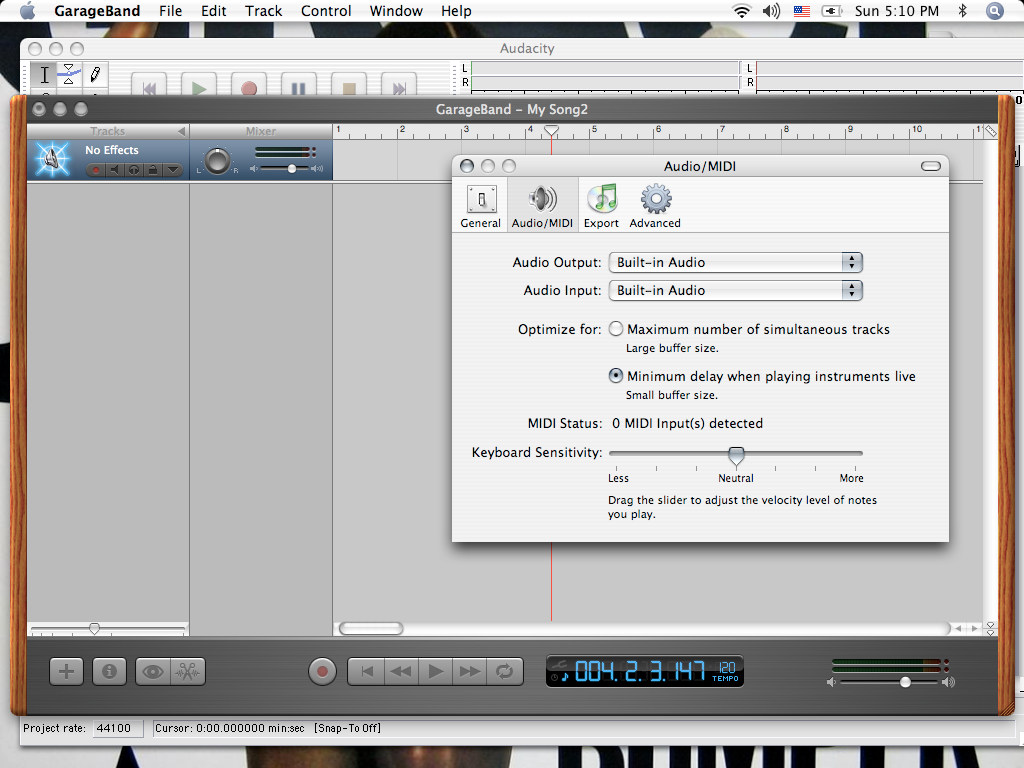Switch time display to musical note mode
This screenshot has height=768, width=1024.
pos(565,677)
